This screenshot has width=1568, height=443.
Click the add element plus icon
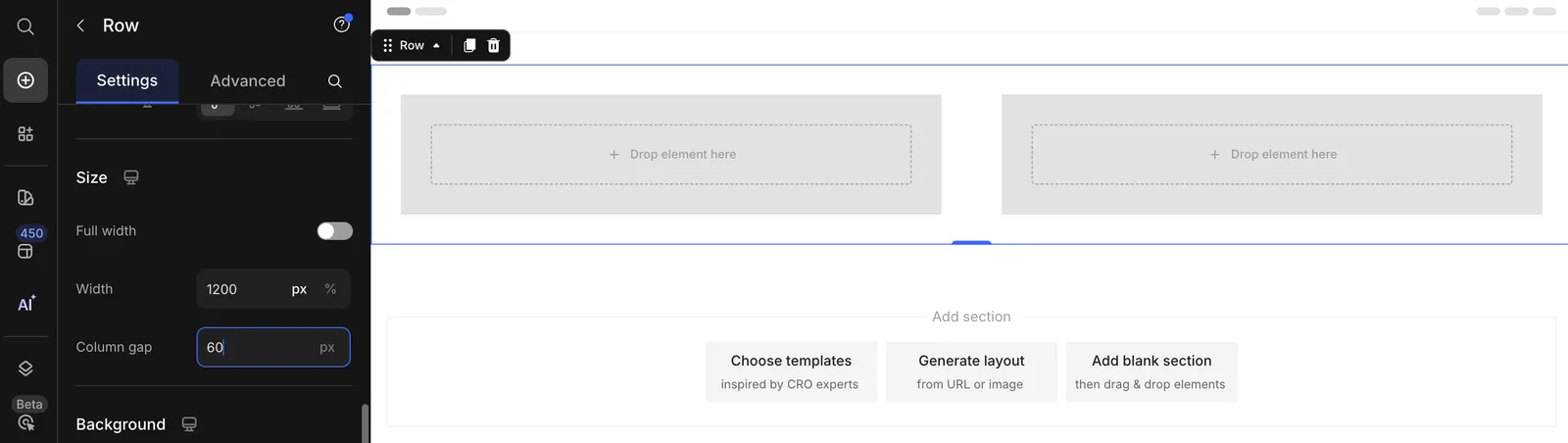(x=25, y=80)
